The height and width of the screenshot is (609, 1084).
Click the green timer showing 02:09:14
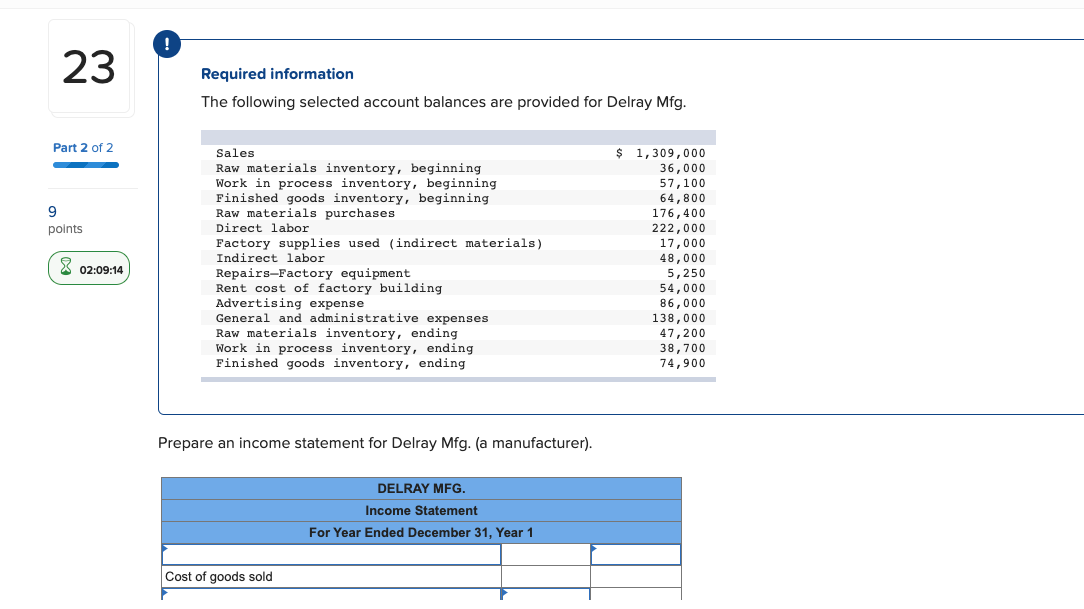(89, 268)
